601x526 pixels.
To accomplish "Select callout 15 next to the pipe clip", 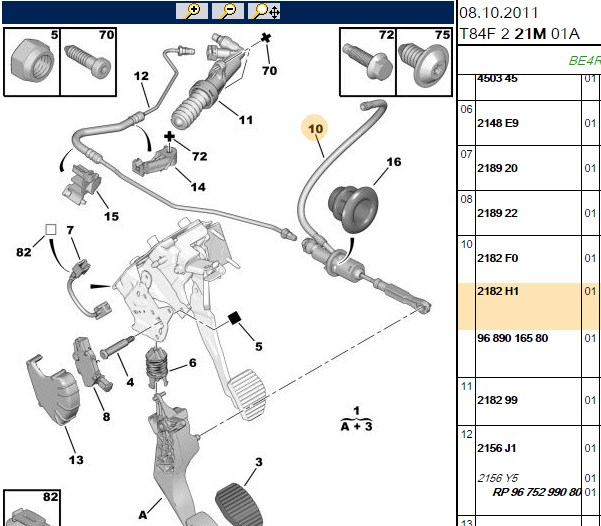I will (x=111, y=216).
